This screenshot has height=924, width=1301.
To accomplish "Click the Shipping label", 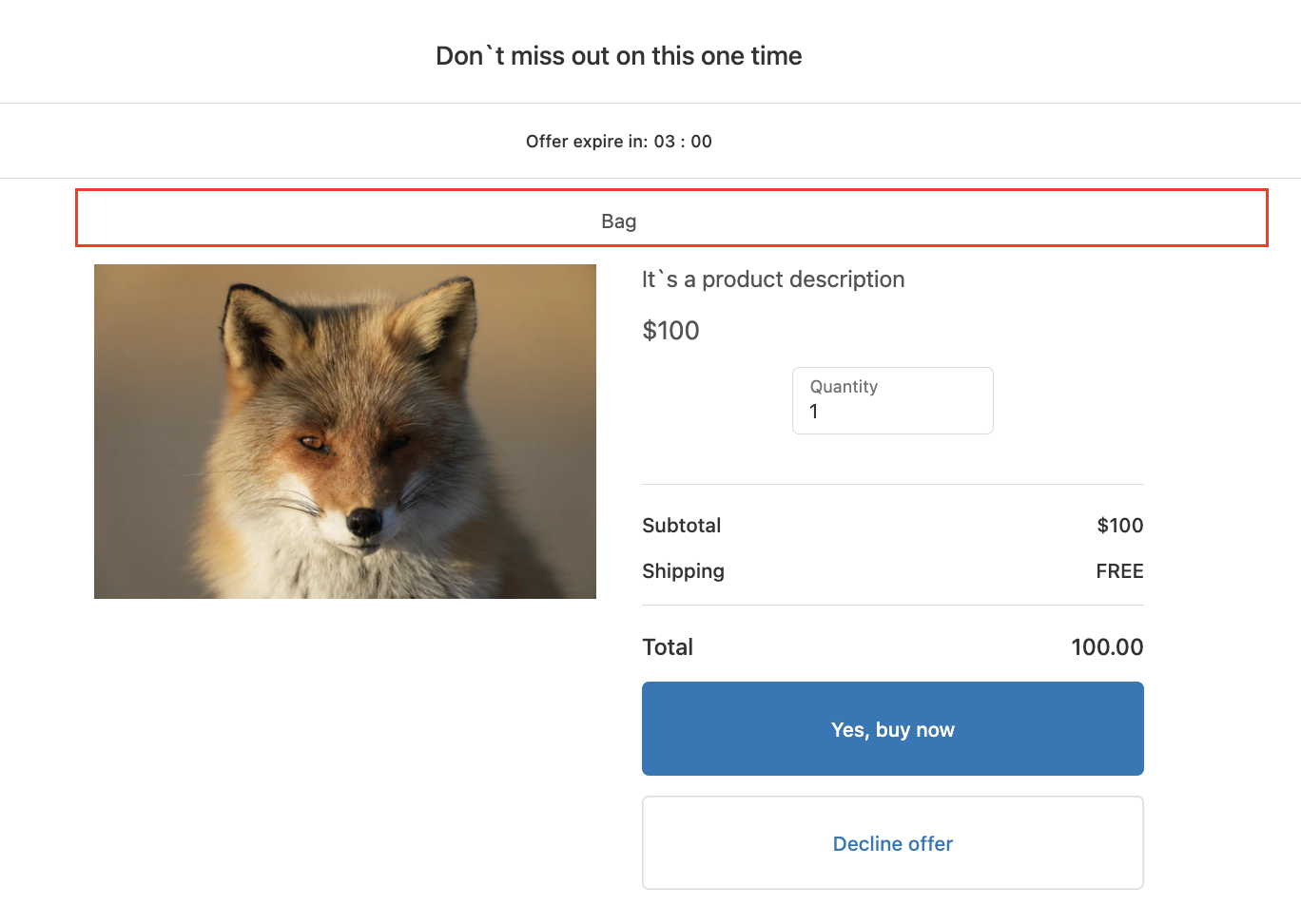I will tap(683, 571).
